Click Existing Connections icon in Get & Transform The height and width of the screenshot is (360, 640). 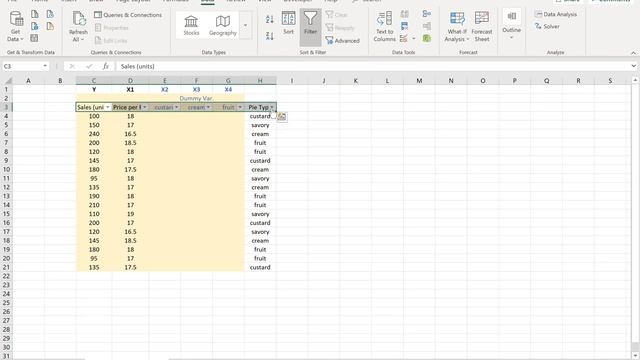pyautogui.click(x=50, y=27)
